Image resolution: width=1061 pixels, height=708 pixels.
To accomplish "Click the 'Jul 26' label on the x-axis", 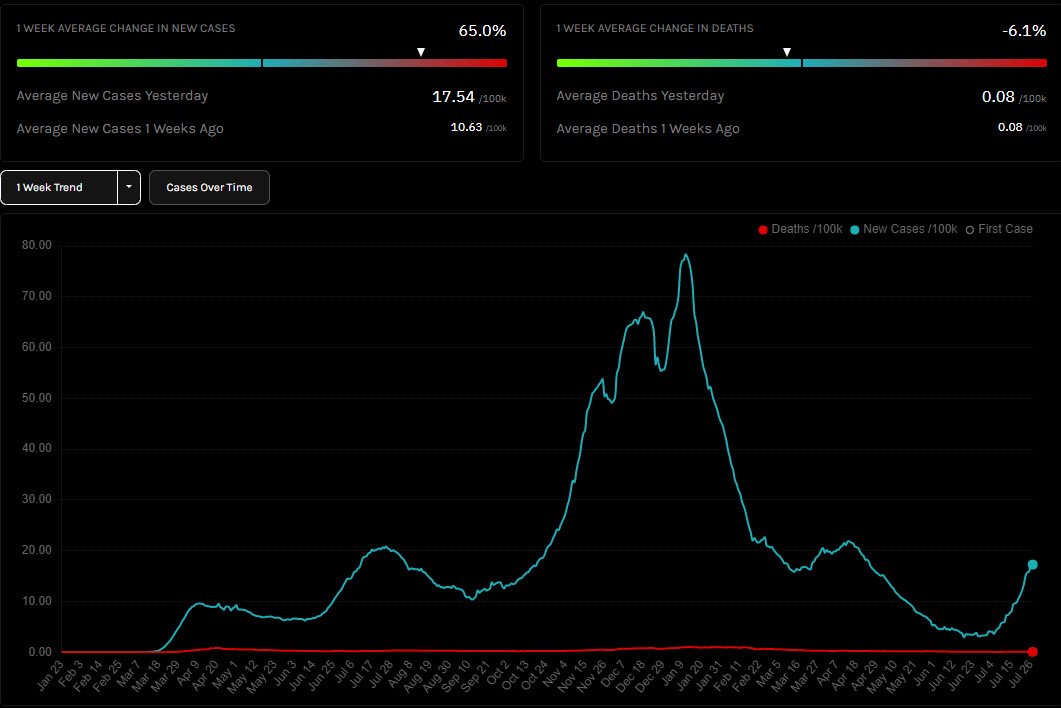I will 1023,677.
